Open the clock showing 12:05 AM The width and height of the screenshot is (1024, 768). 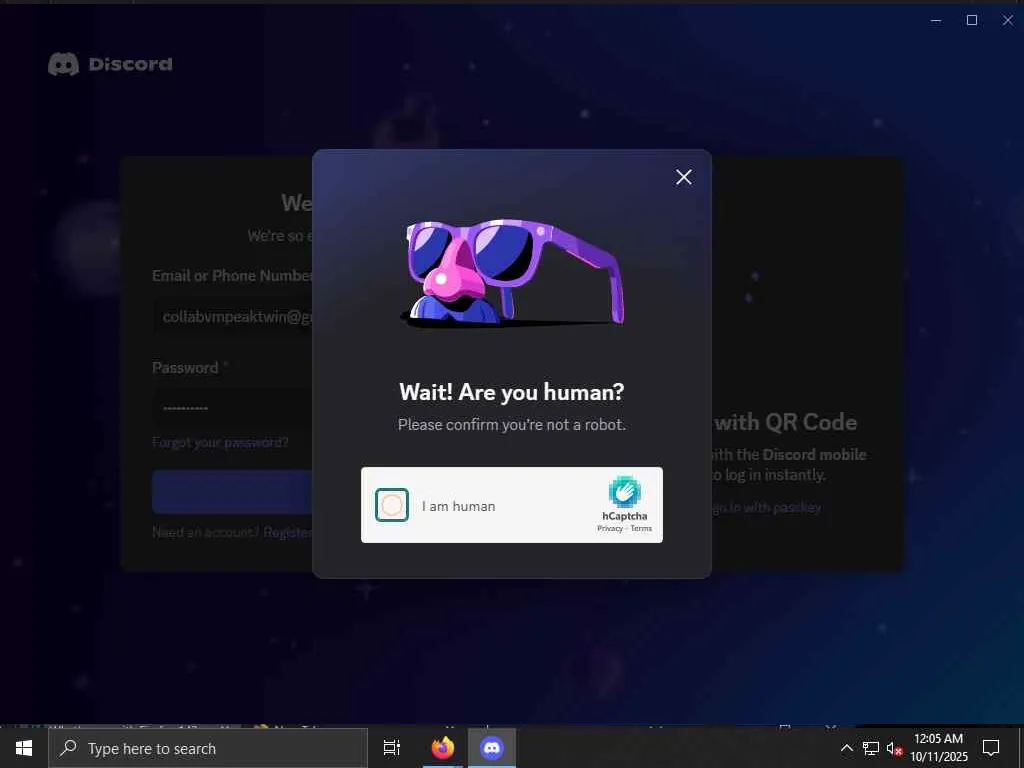point(939,748)
